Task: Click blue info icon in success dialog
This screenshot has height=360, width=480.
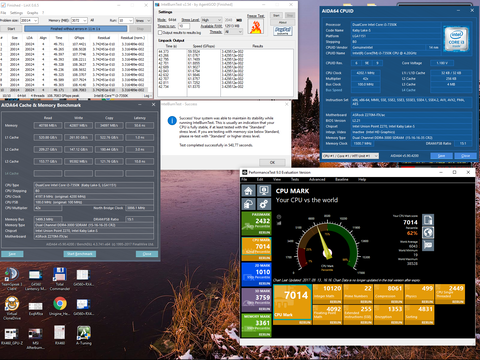Action: click(172, 120)
